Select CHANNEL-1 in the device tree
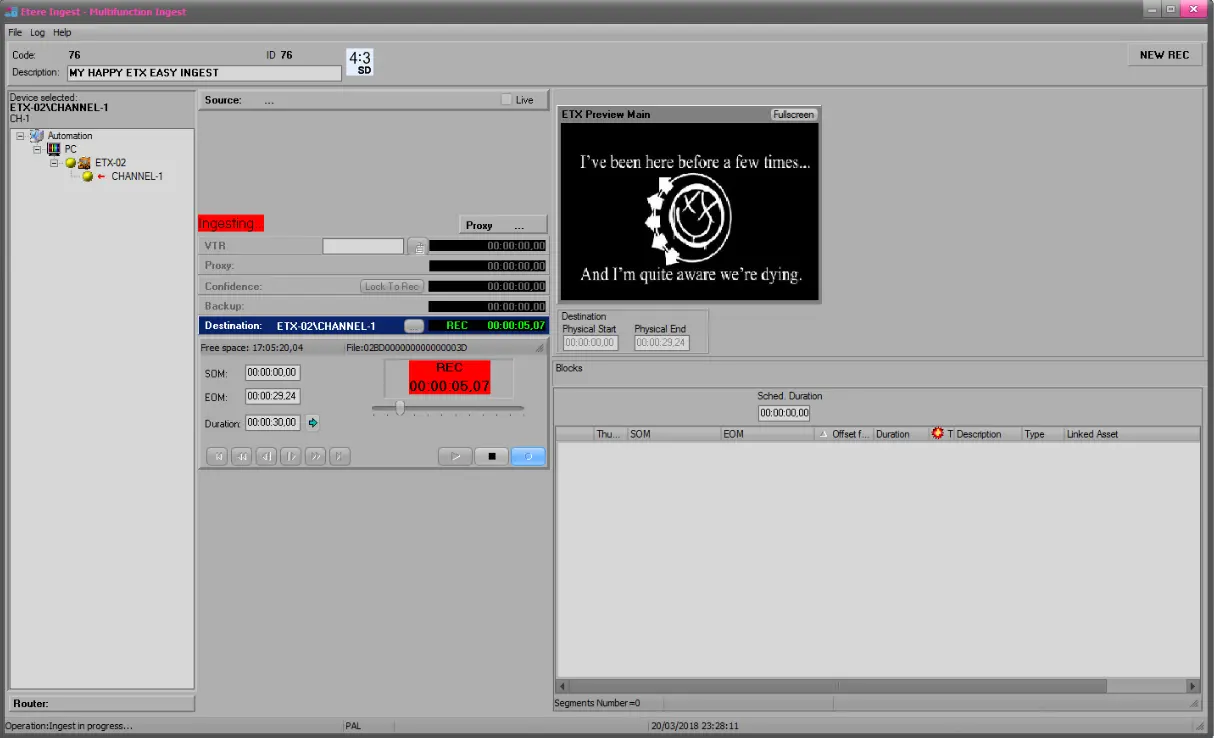 pos(137,176)
